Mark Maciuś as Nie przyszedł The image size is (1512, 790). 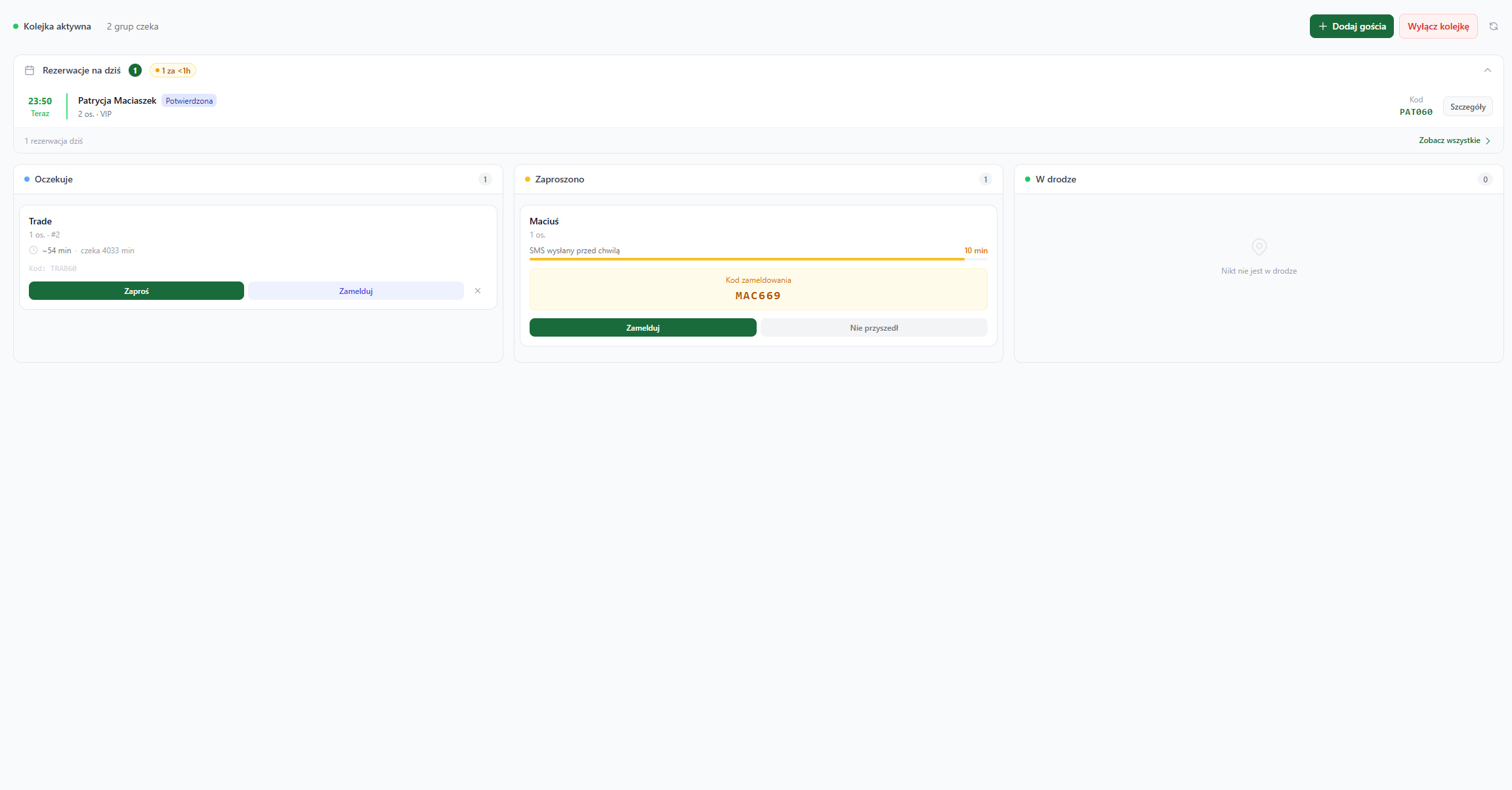click(x=873, y=327)
